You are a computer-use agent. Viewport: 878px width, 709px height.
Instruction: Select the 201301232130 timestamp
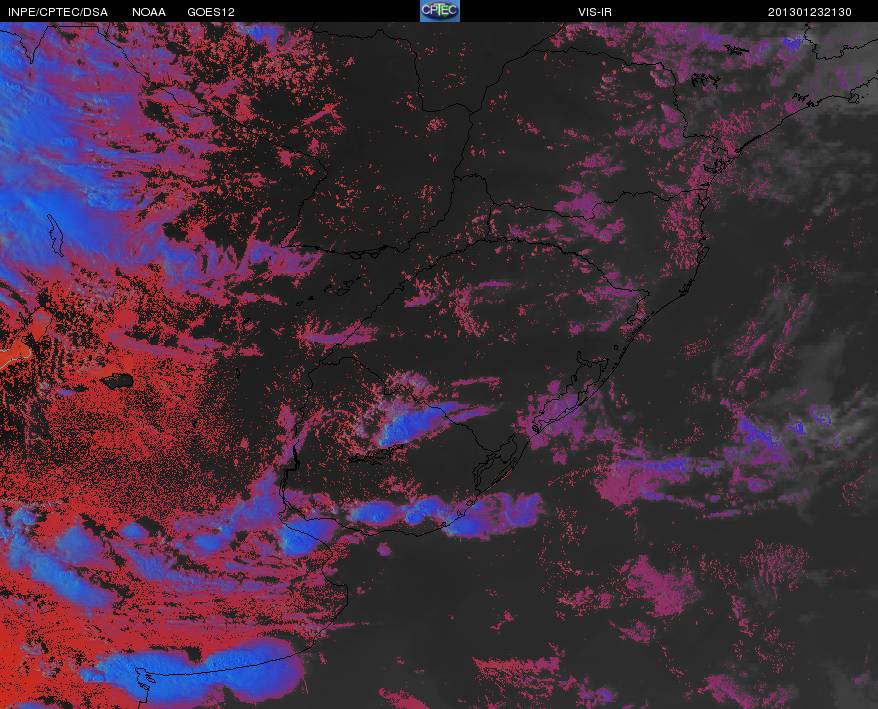coord(810,12)
